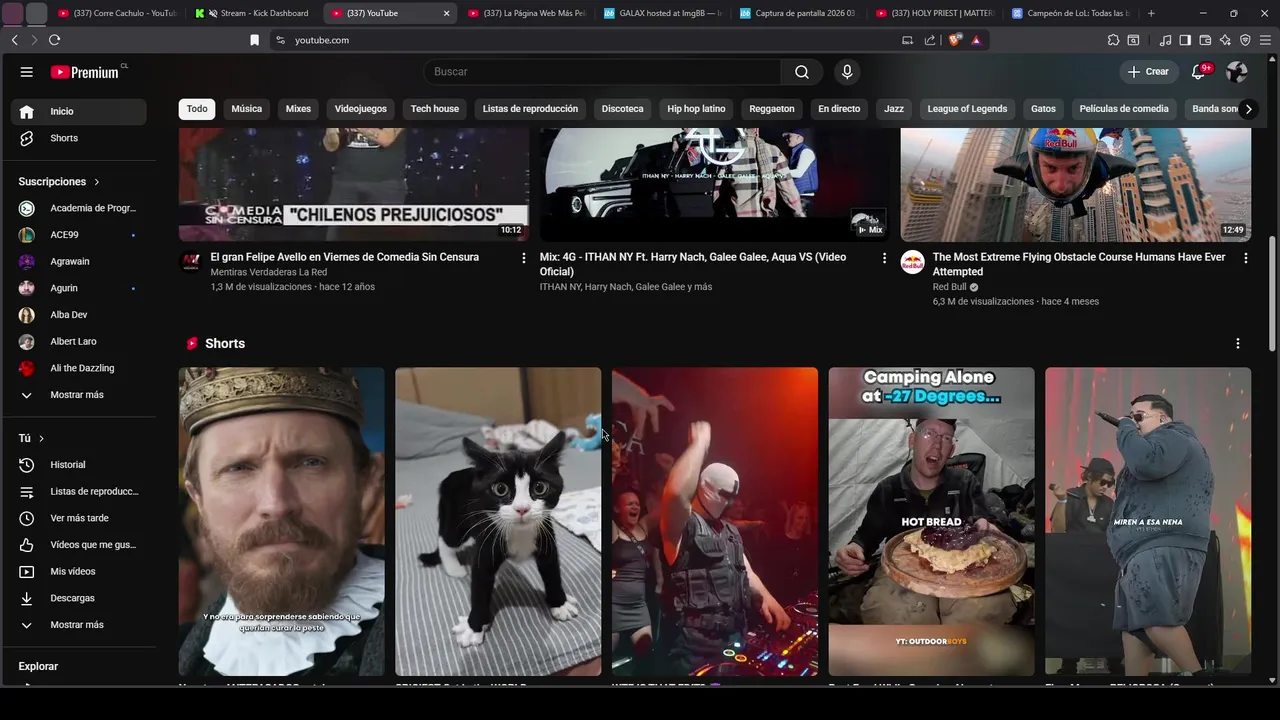This screenshot has width=1280, height=720.
Task: Open browser media control music icon
Action: [1165, 40]
